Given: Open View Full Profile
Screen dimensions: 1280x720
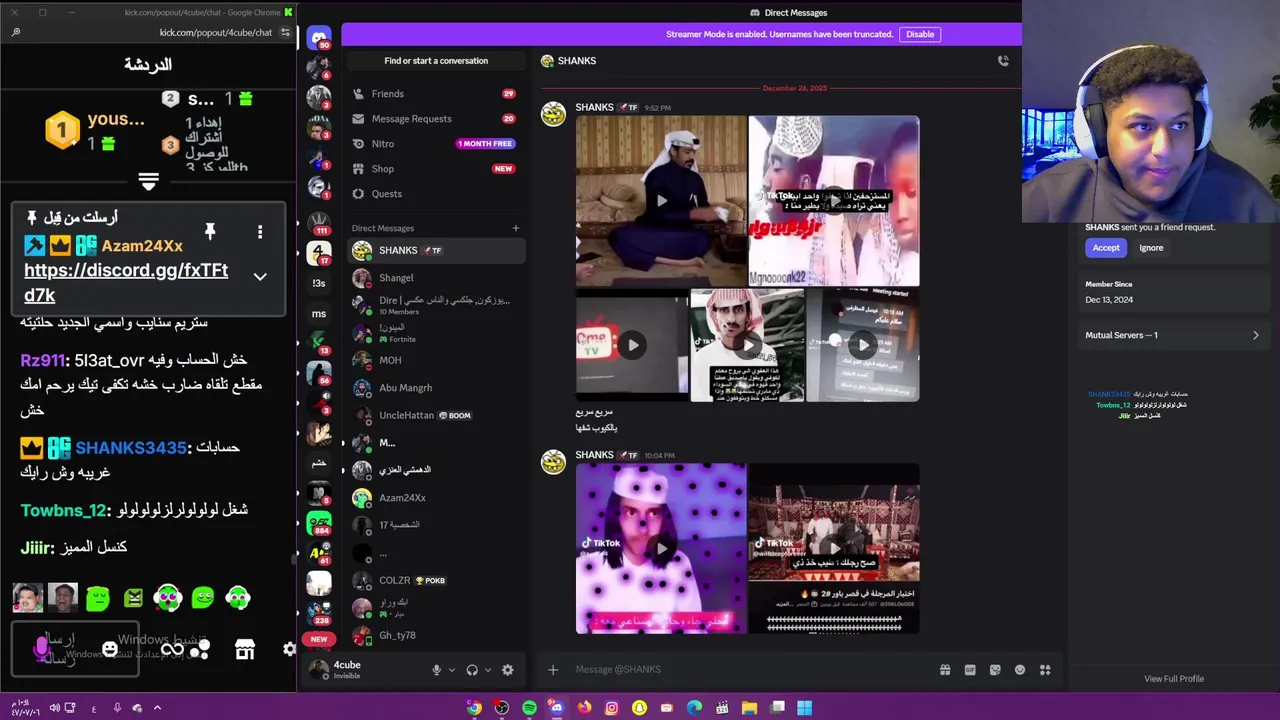Looking at the screenshot, I should point(1174,679).
